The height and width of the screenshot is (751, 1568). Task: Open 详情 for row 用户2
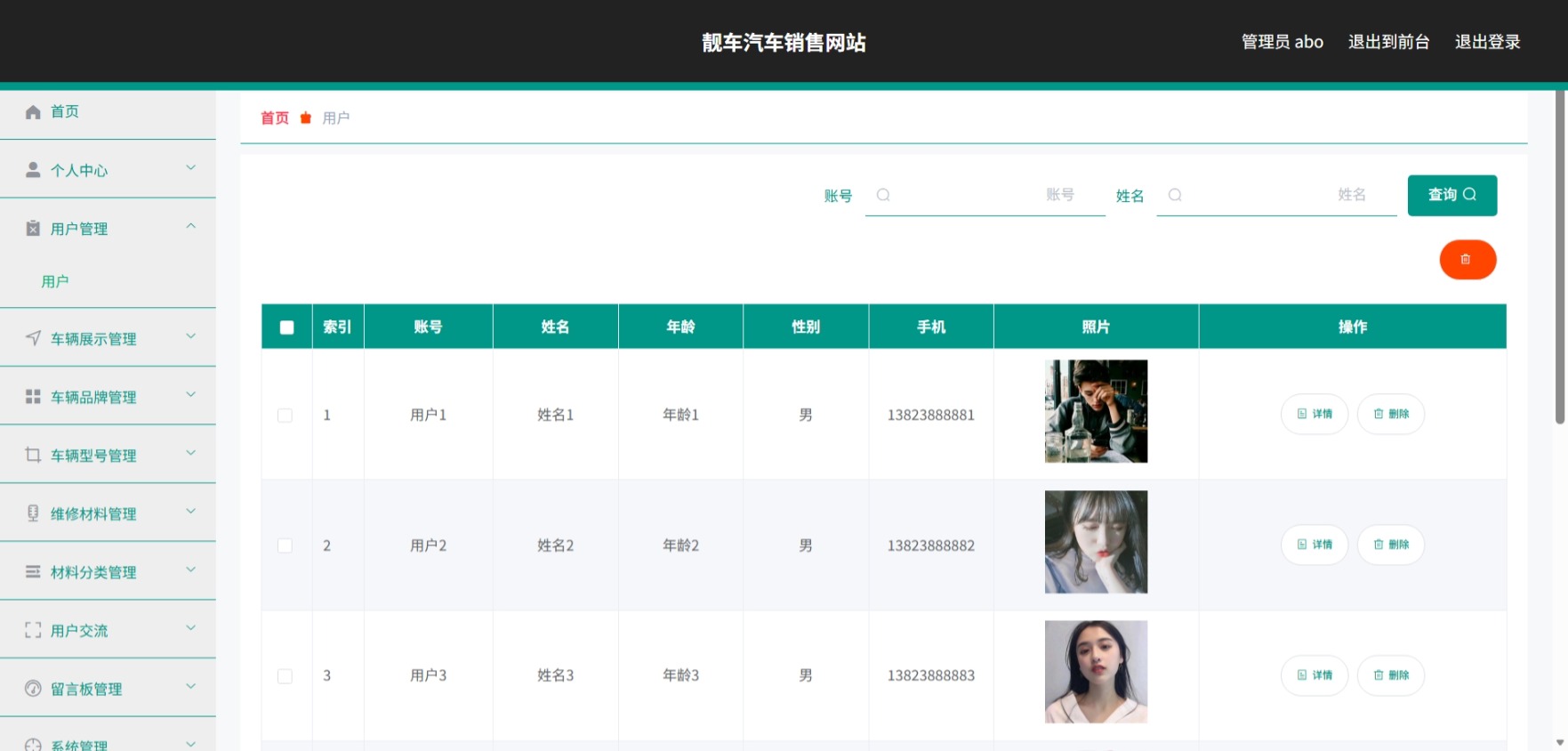1315,545
